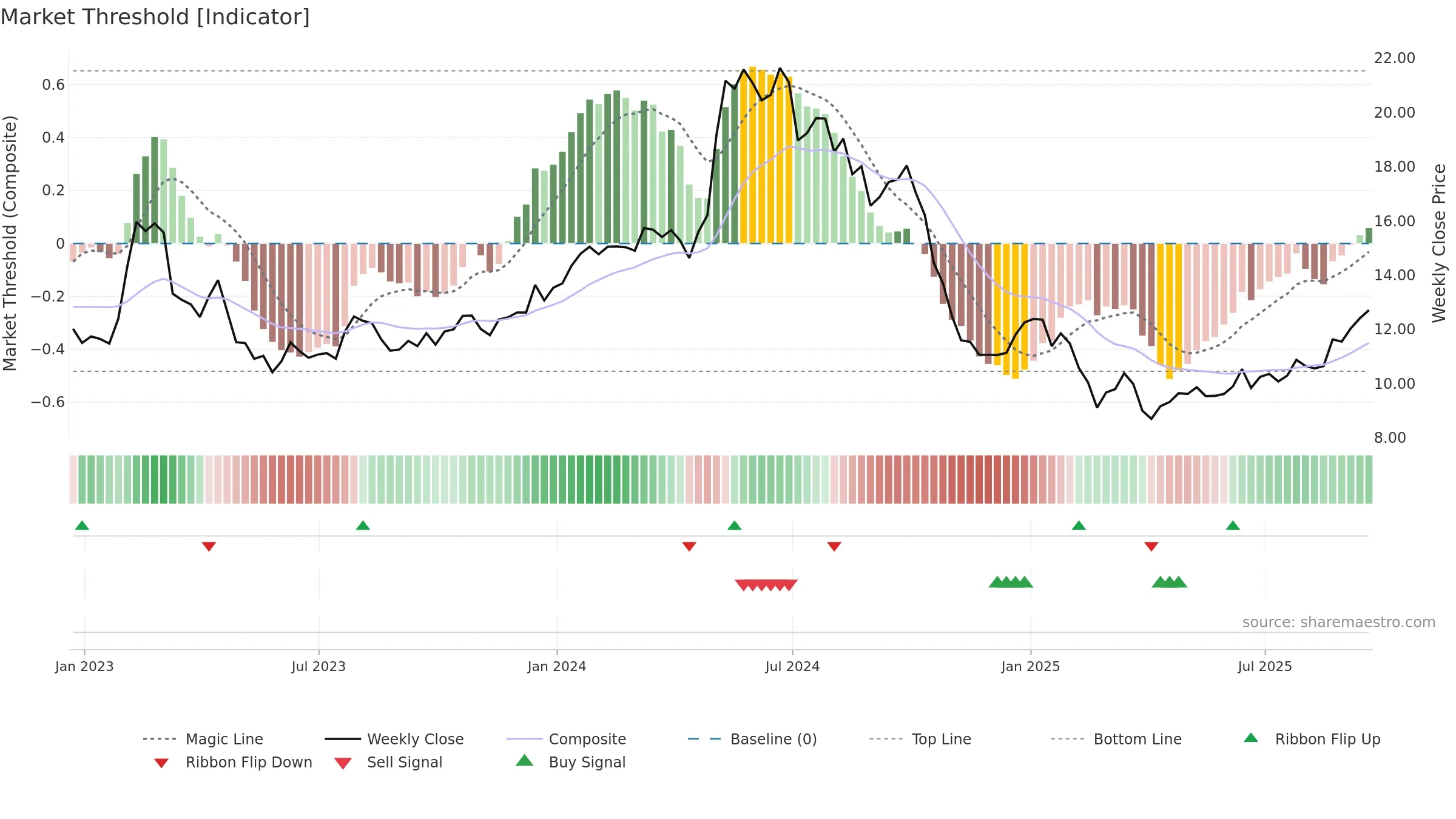Viewport: 1456px width, 819px height.
Task: Toggle the Ribbon Flip Up legend entry
Action: pos(1312,739)
